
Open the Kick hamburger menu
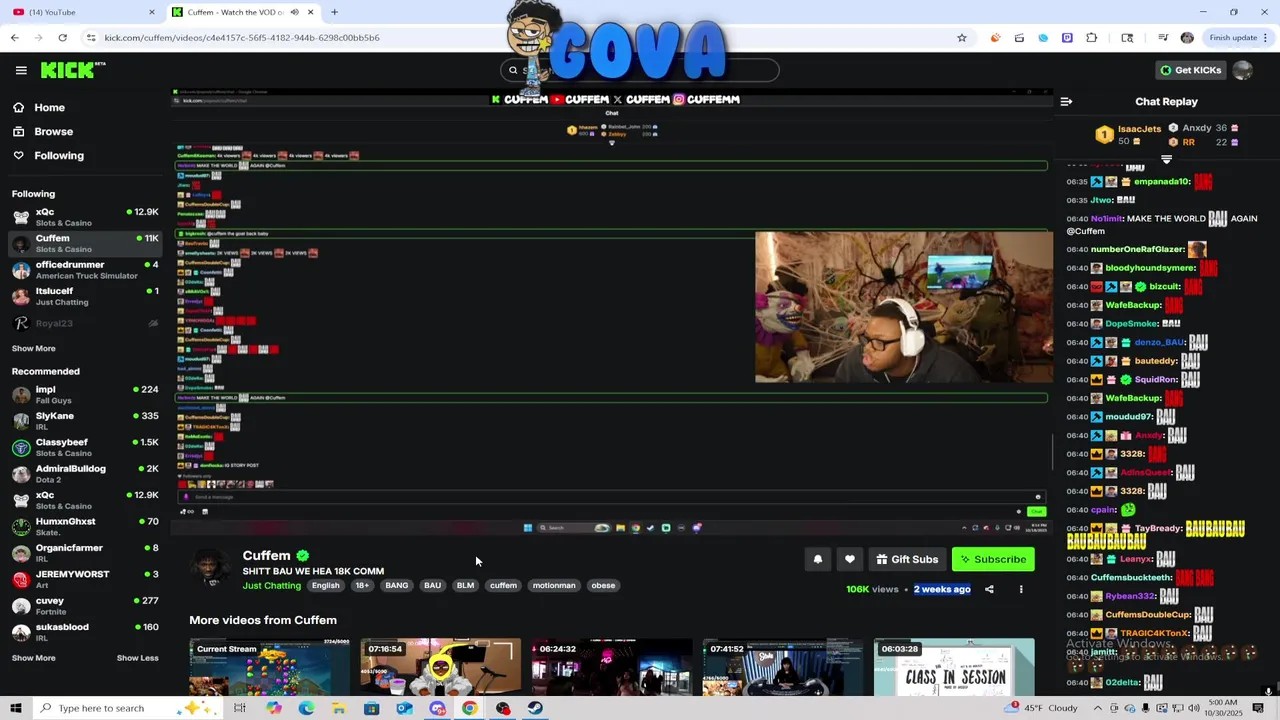(x=21, y=70)
